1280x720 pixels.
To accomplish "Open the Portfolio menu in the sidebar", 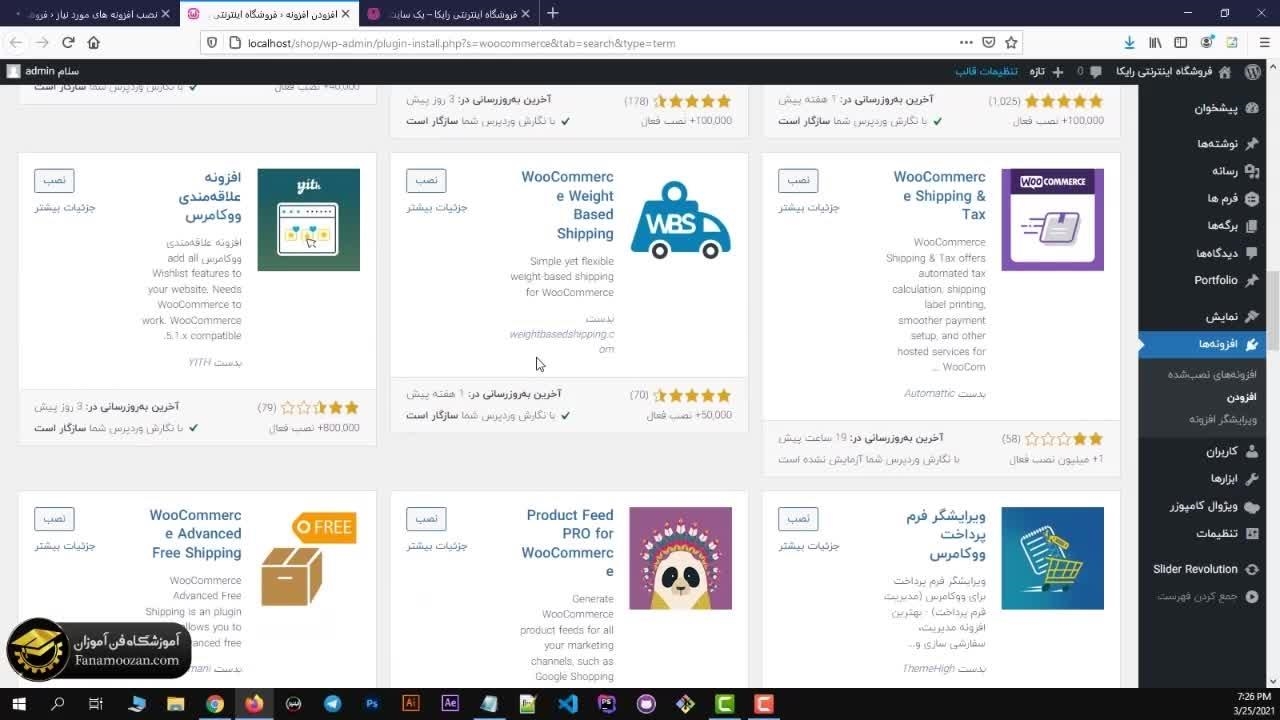I will tap(1215, 281).
